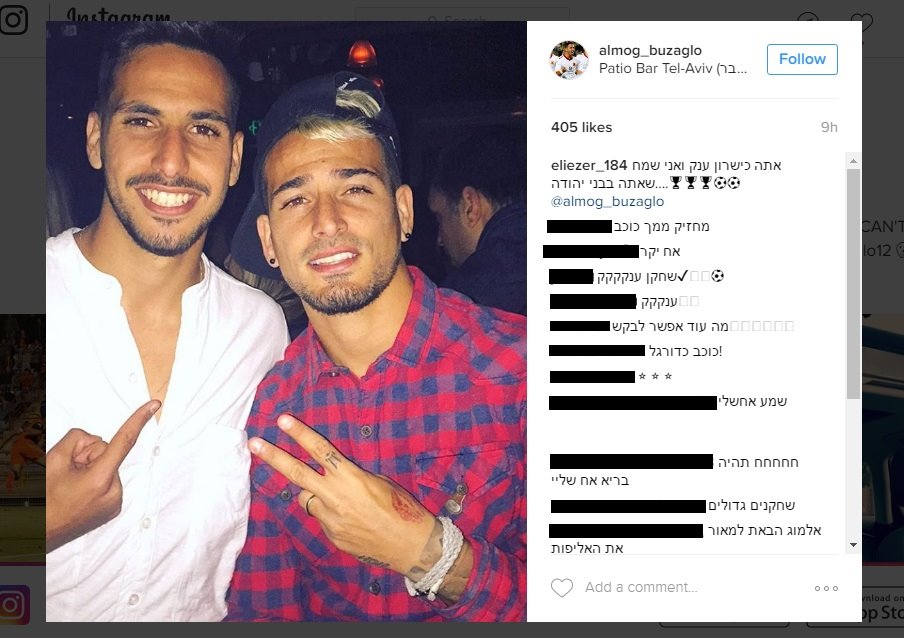Click the post photo of two men
904x638 pixels.
(x=287, y=322)
